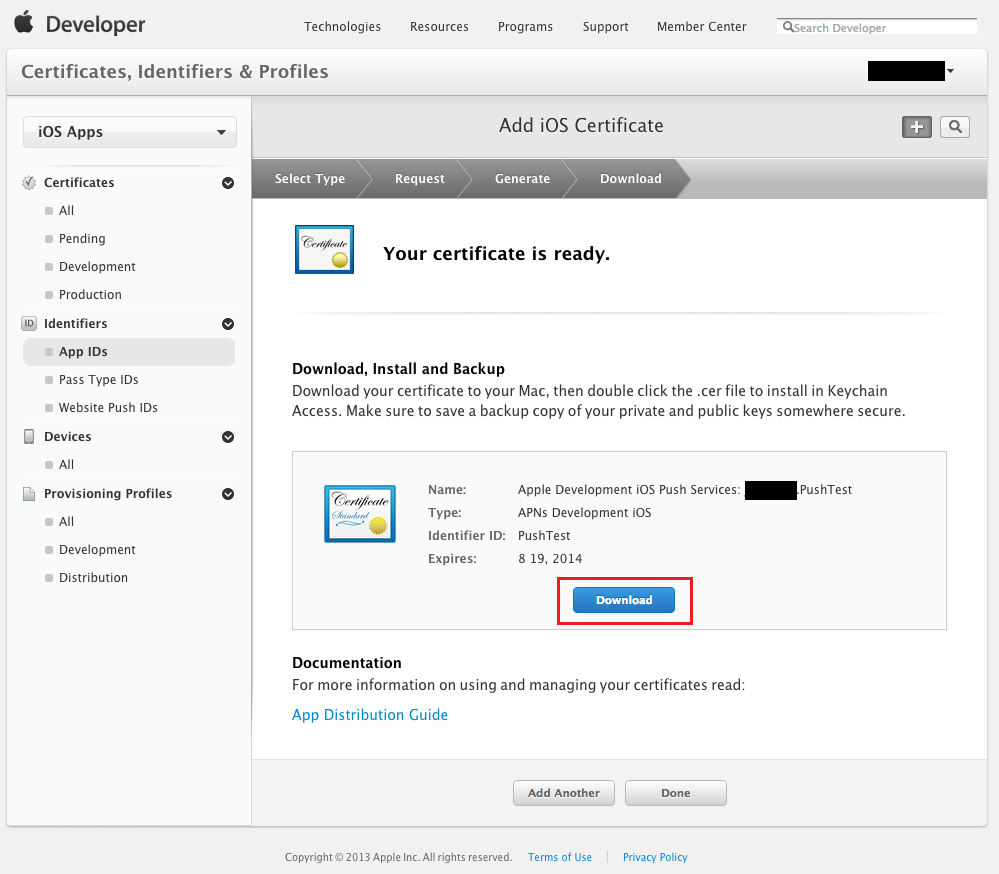Click the Developer title text
Image resolution: width=999 pixels, height=874 pixels.
click(x=96, y=24)
